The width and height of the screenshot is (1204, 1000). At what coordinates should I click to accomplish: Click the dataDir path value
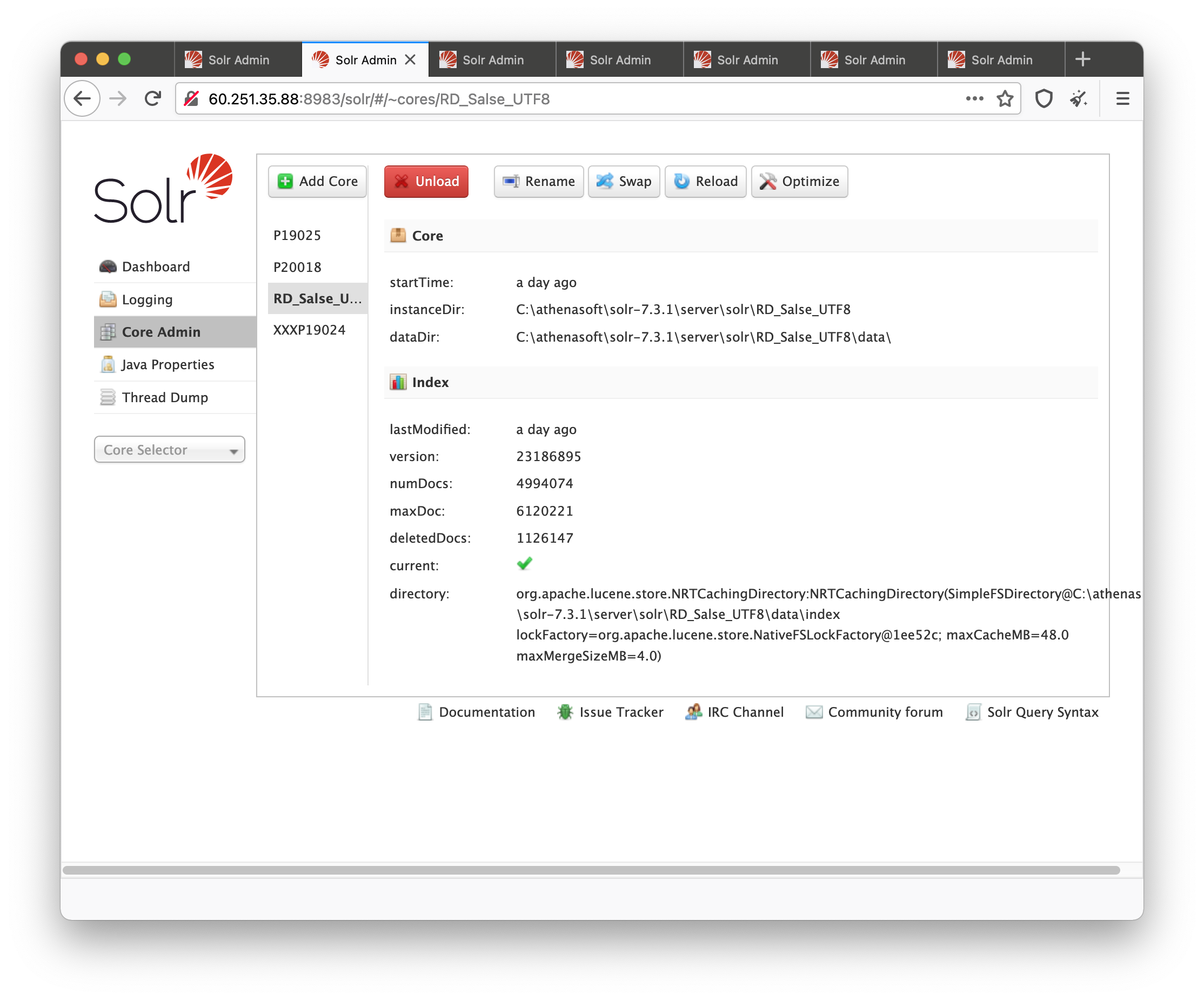point(704,337)
